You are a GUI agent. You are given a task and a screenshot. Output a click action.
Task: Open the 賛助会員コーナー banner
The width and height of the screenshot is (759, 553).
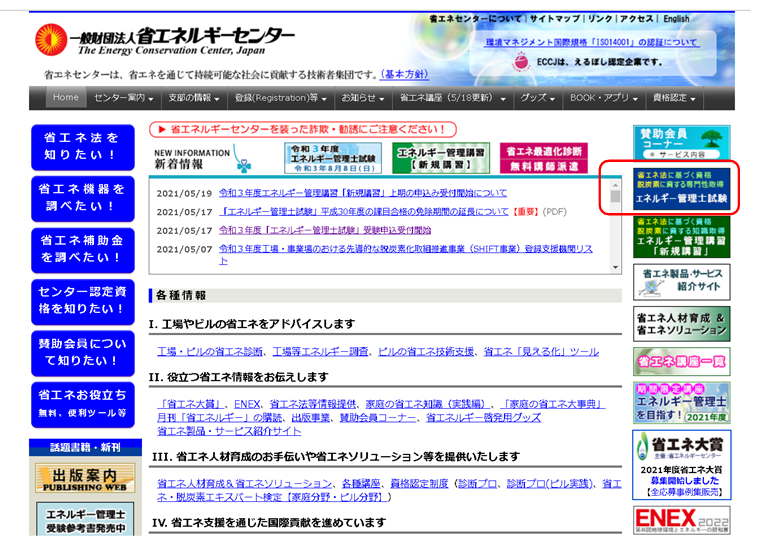click(x=682, y=142)
